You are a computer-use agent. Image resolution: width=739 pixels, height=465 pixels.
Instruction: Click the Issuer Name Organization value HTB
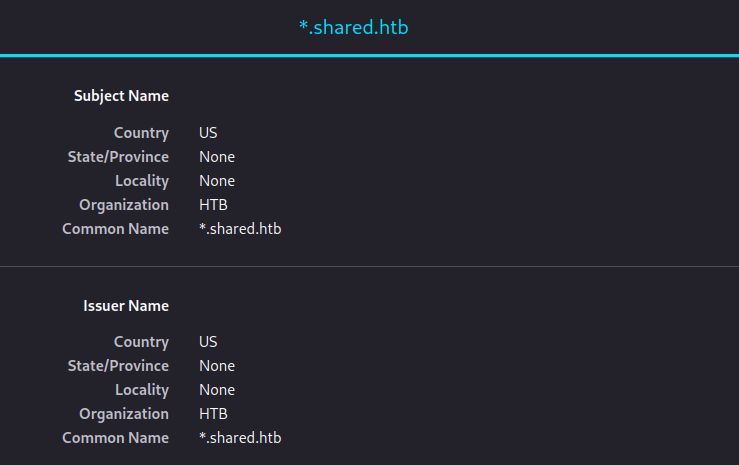[x=213, y=414]
